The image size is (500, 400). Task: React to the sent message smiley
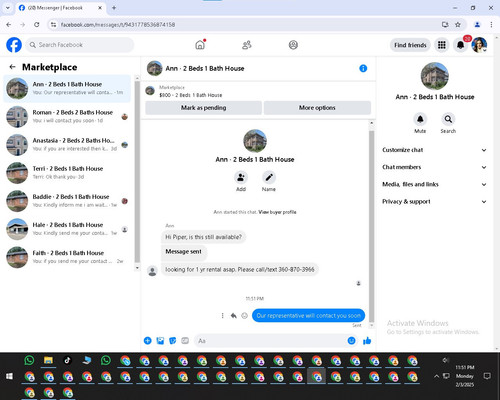click(x=244, y=315)
